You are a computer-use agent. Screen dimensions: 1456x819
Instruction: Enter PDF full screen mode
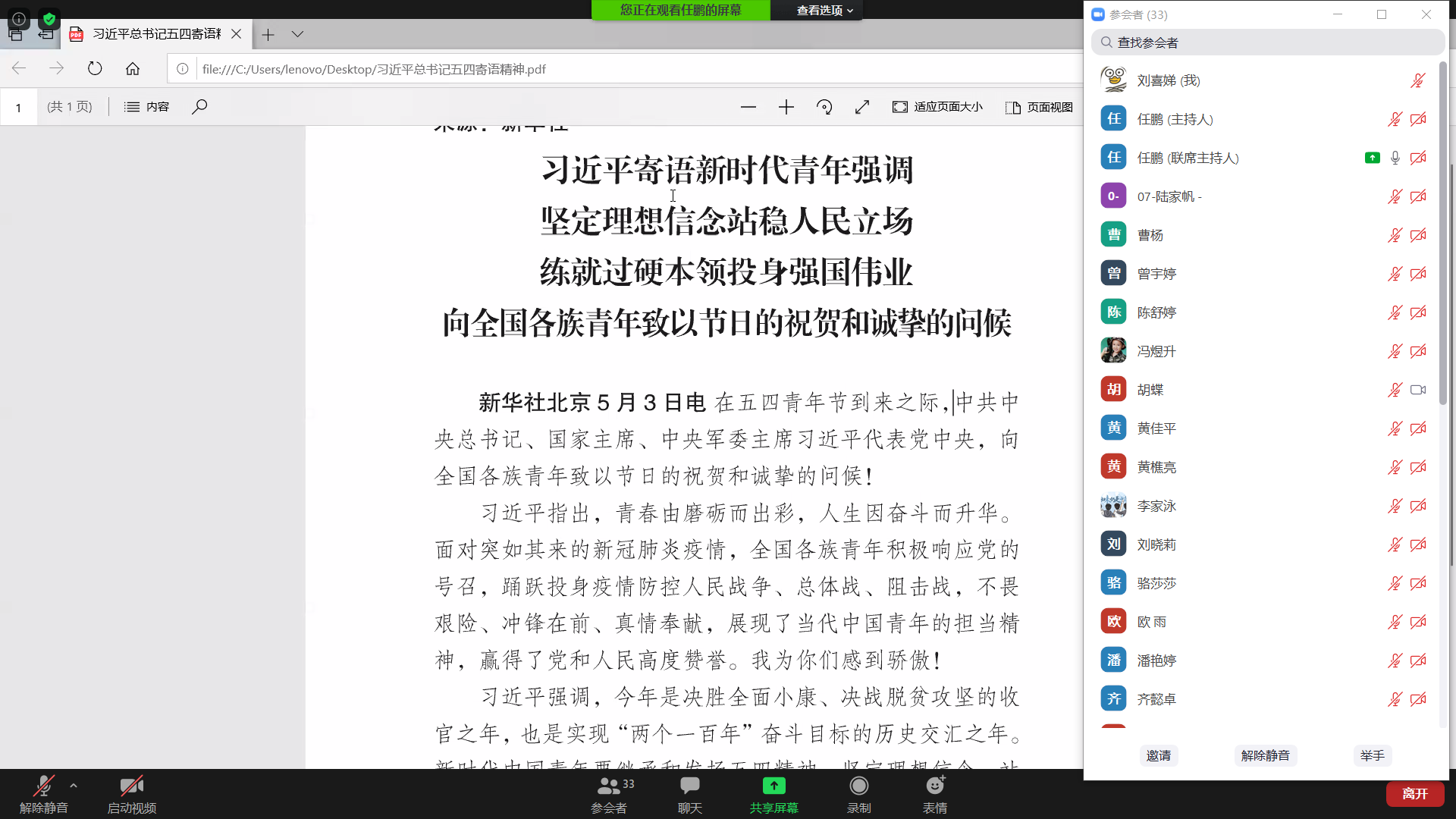[862, 107]
